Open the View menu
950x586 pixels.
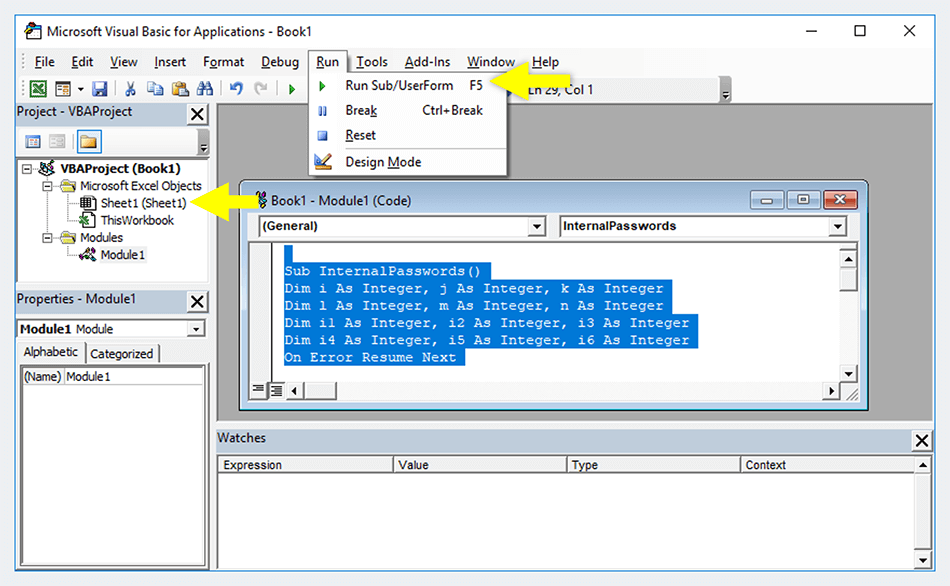124,62
